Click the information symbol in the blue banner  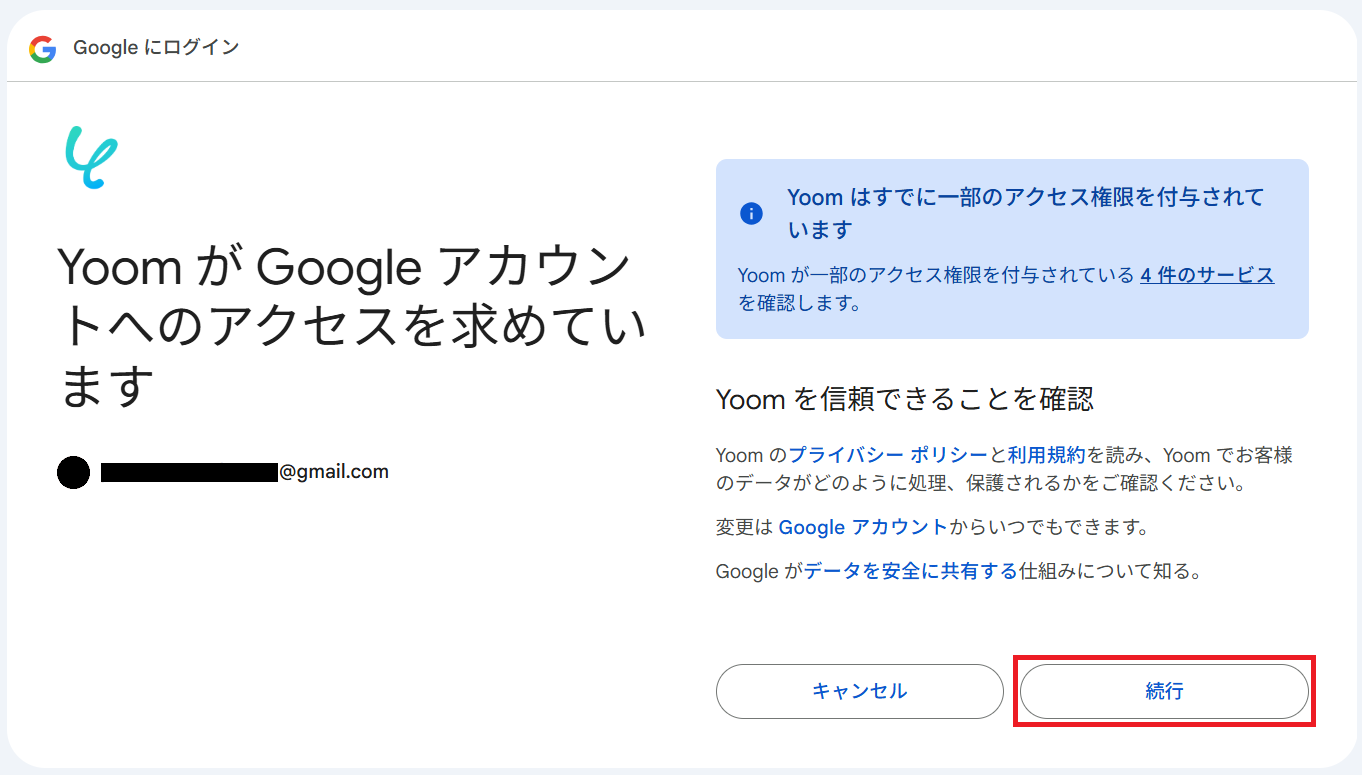click(751, 213)
